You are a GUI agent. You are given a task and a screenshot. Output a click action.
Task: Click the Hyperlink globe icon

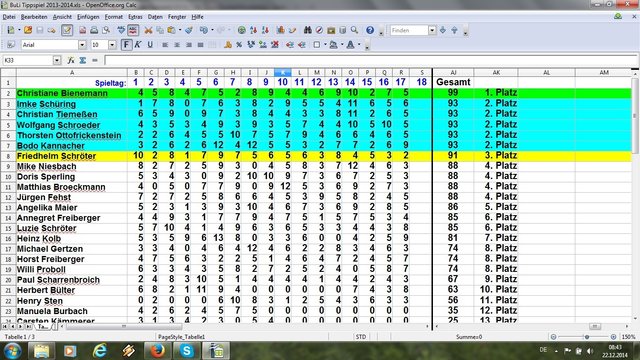click(242, 30)
